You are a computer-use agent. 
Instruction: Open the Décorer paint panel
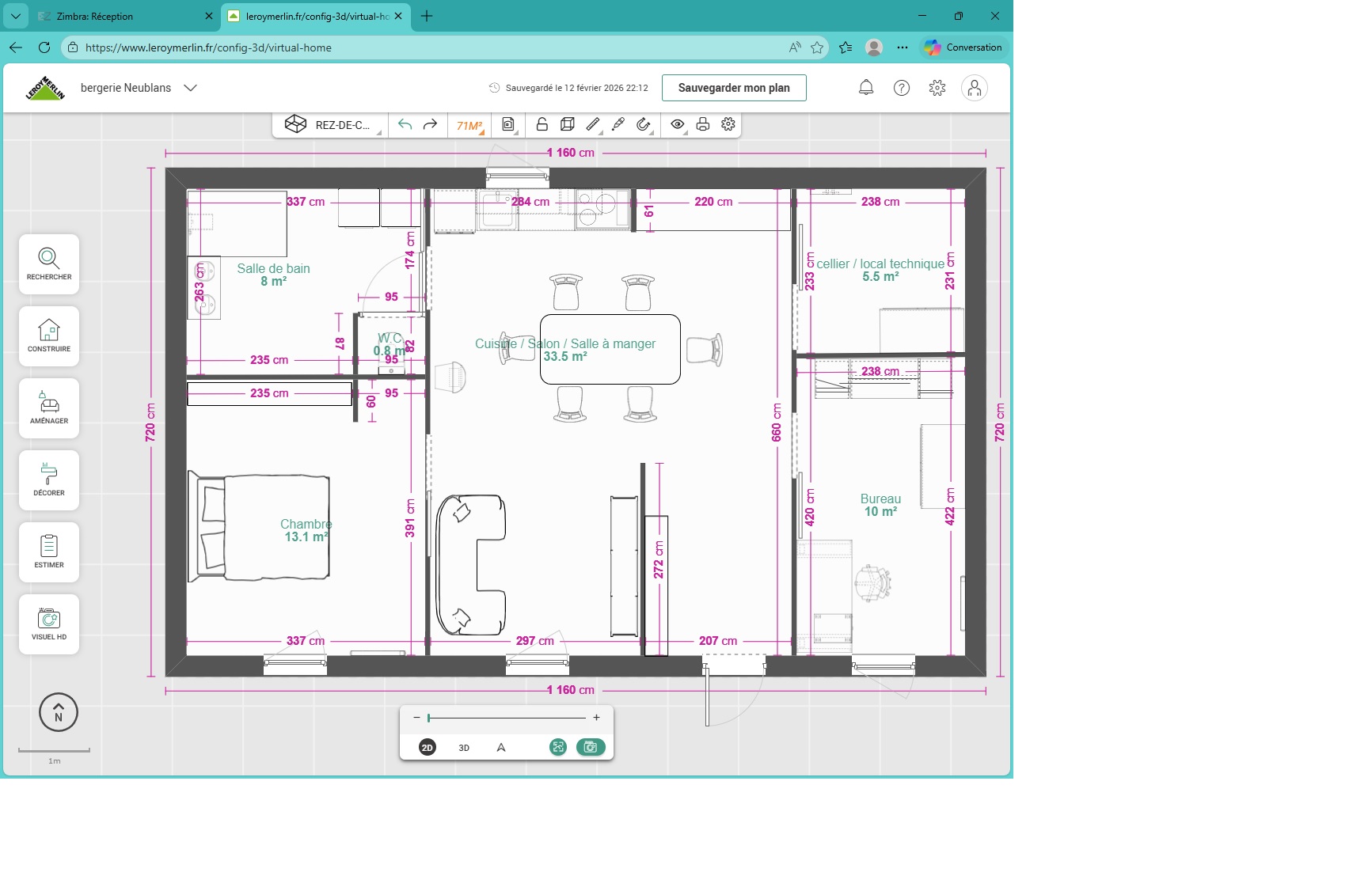click(x=49, y=480)
